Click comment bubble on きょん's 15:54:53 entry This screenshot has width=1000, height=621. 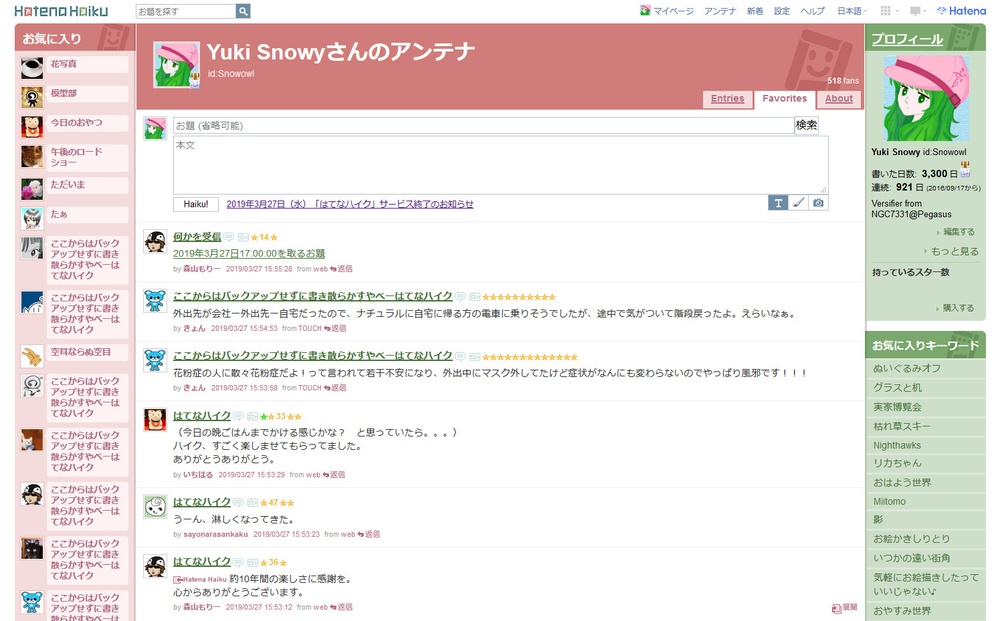[460, 296]
